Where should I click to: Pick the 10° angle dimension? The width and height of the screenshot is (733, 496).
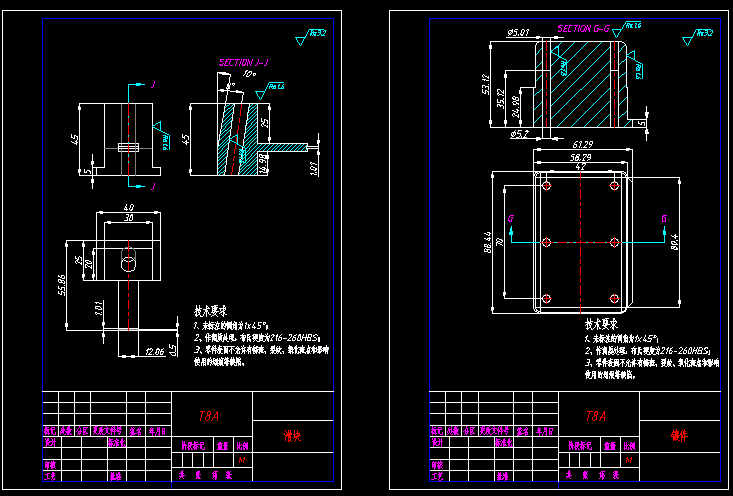pyautogui.click(x=249, y=74)
